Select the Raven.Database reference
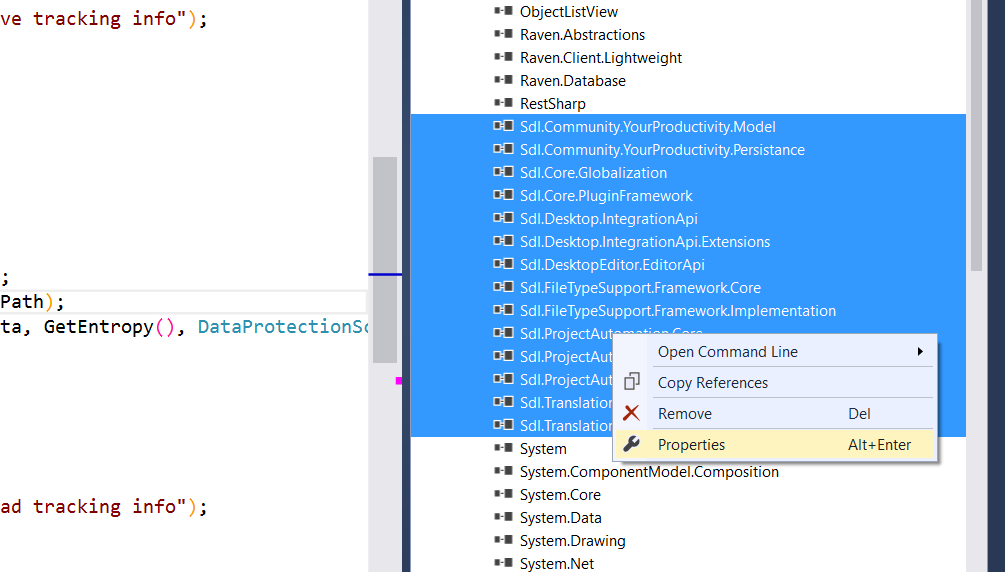The width and height of the screenshot is (1005, 572). tap(572, 81)
